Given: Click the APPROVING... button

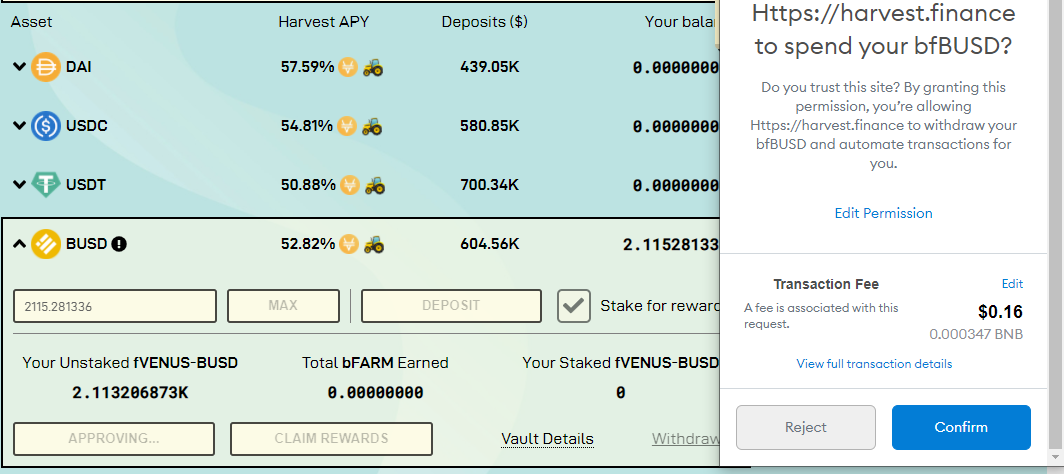Looking at the screenshot, I should (114, 439).
